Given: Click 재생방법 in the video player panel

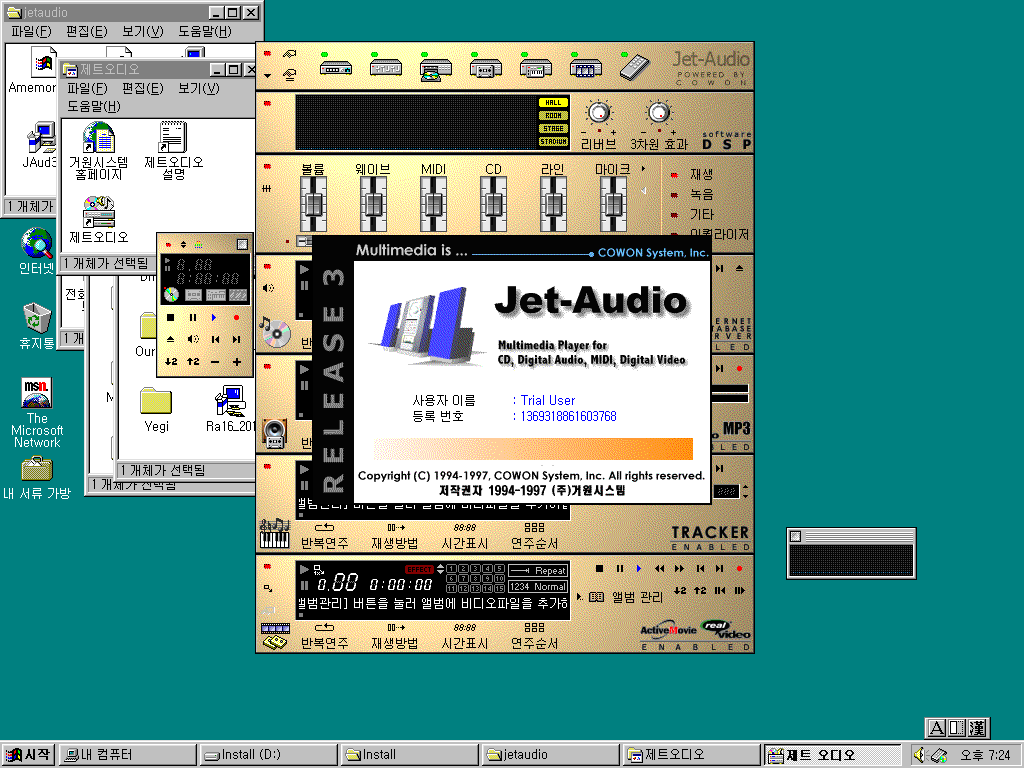Looking at the screenshot, I should click(x=394, y=644).
